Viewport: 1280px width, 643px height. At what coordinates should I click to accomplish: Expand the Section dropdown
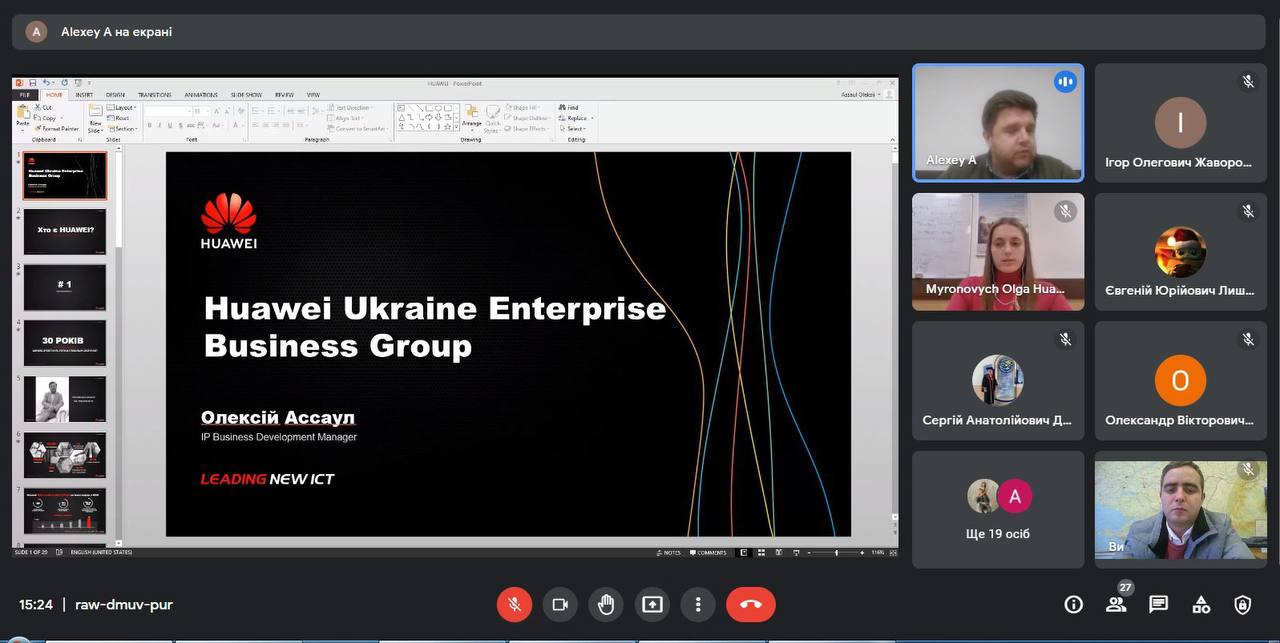(123, 129)
